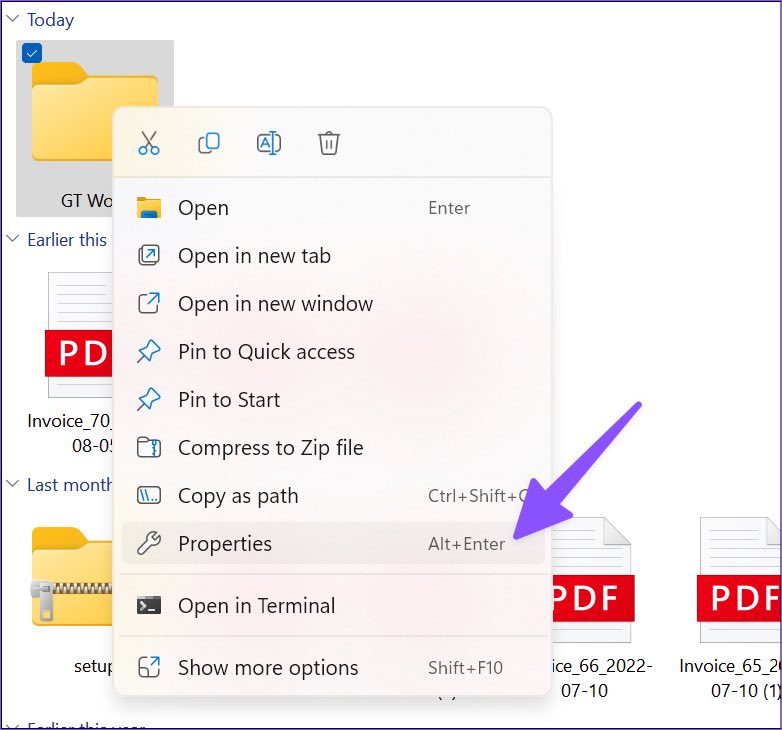Click the Rename icon

pos(269,143)
